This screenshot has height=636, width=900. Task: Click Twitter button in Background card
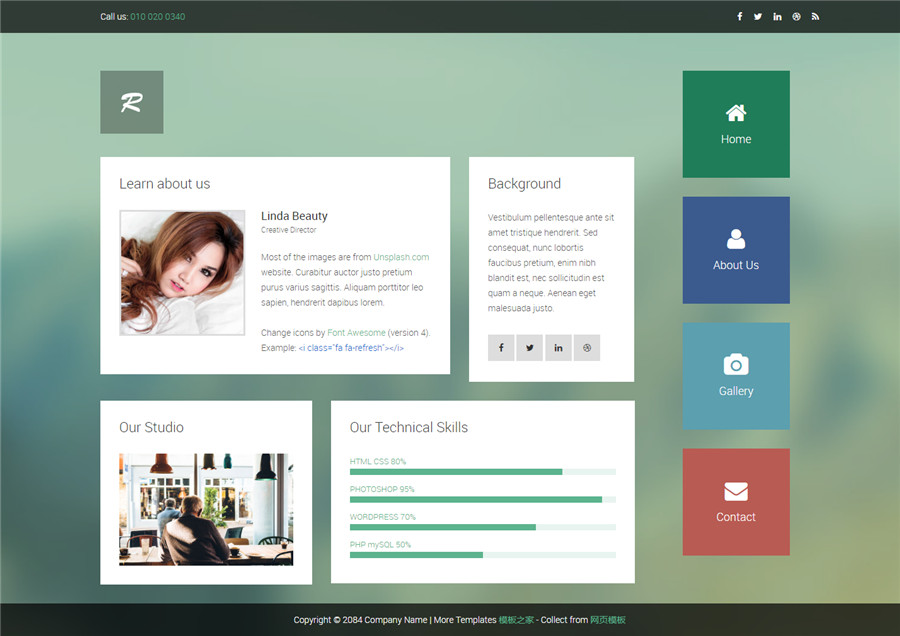click(x=529, y=347)
